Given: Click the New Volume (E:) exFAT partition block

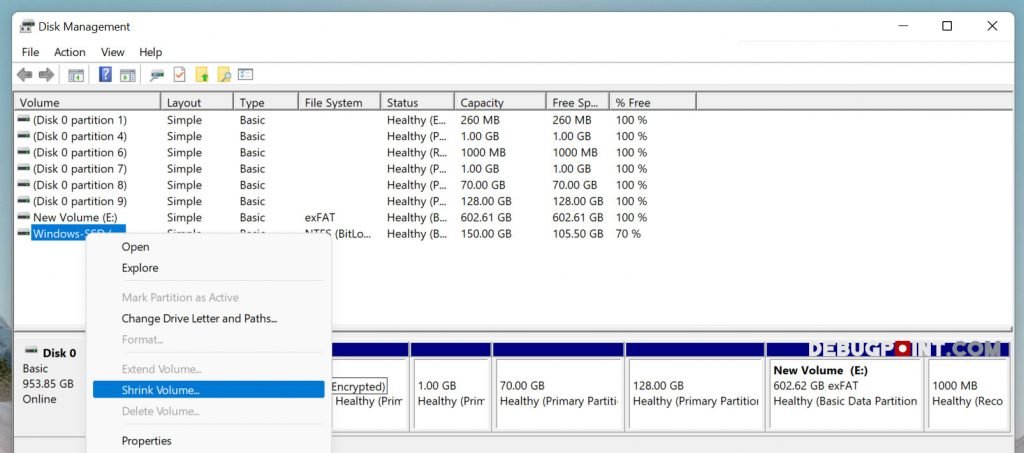Looking at the screenshot, I should pos(845,393).
